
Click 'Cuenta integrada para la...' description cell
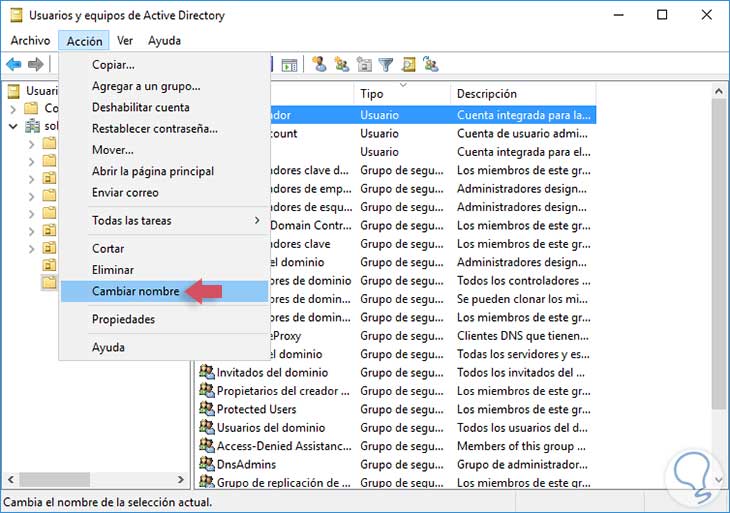click(x=523, y=115)
